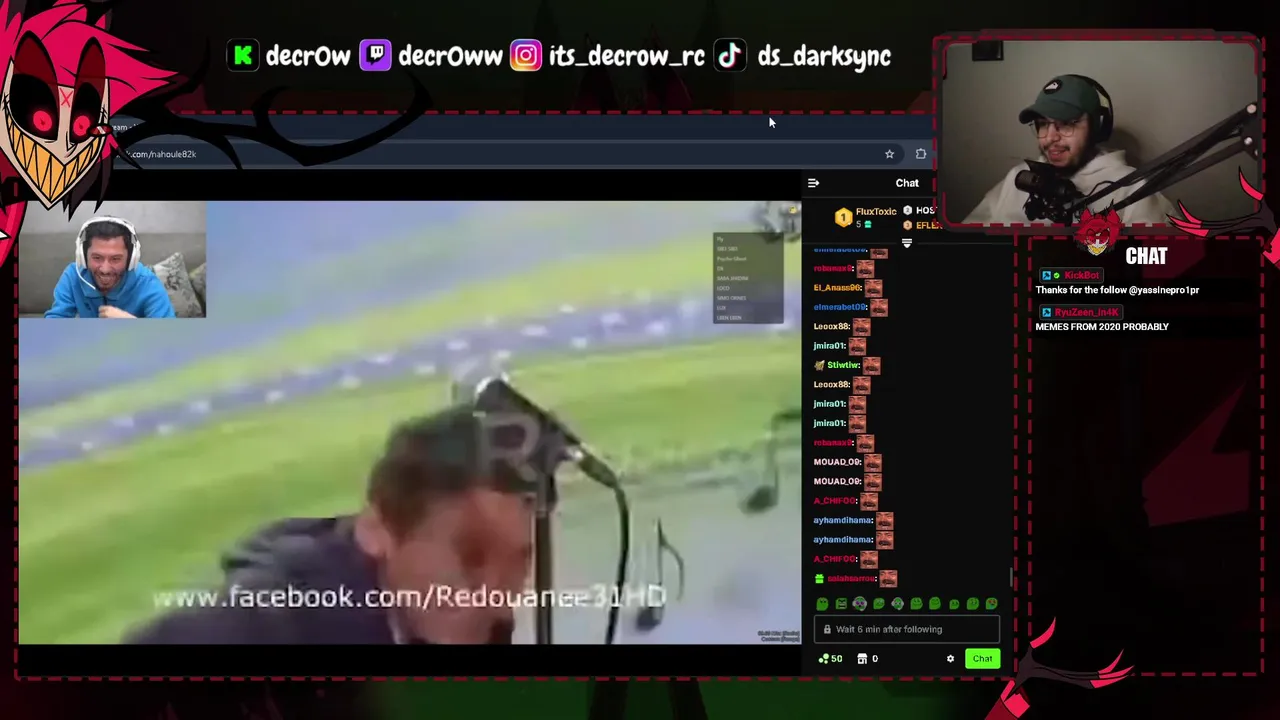1280x720 pixels.
Task: Click the TikTok logo in the overlay
Action: (730, 56)
